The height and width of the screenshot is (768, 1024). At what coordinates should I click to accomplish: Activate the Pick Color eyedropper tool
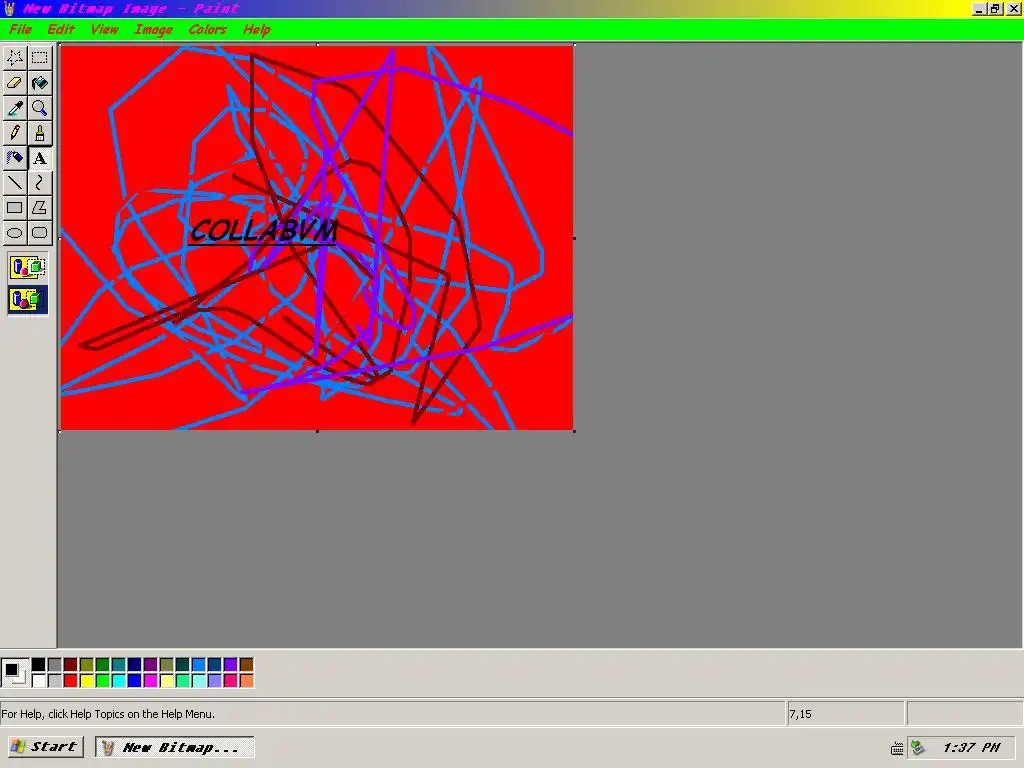15,108
